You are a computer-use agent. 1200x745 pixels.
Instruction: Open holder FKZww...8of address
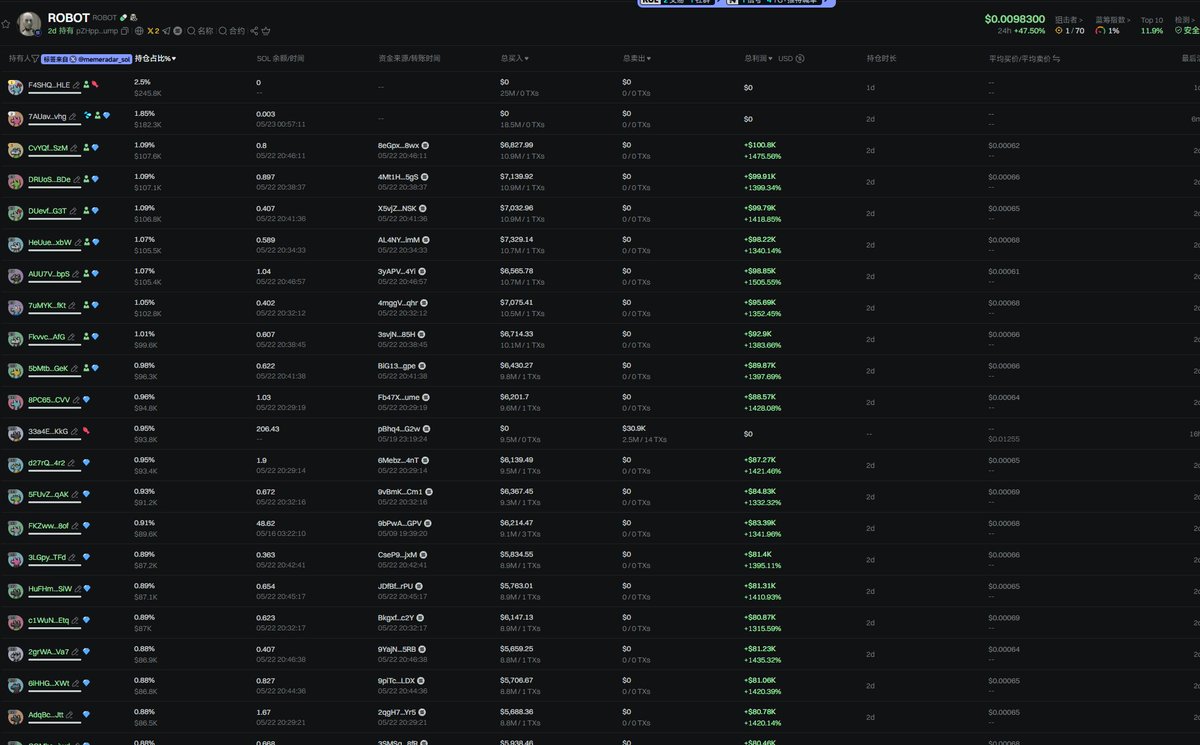(x=48, y=526)
